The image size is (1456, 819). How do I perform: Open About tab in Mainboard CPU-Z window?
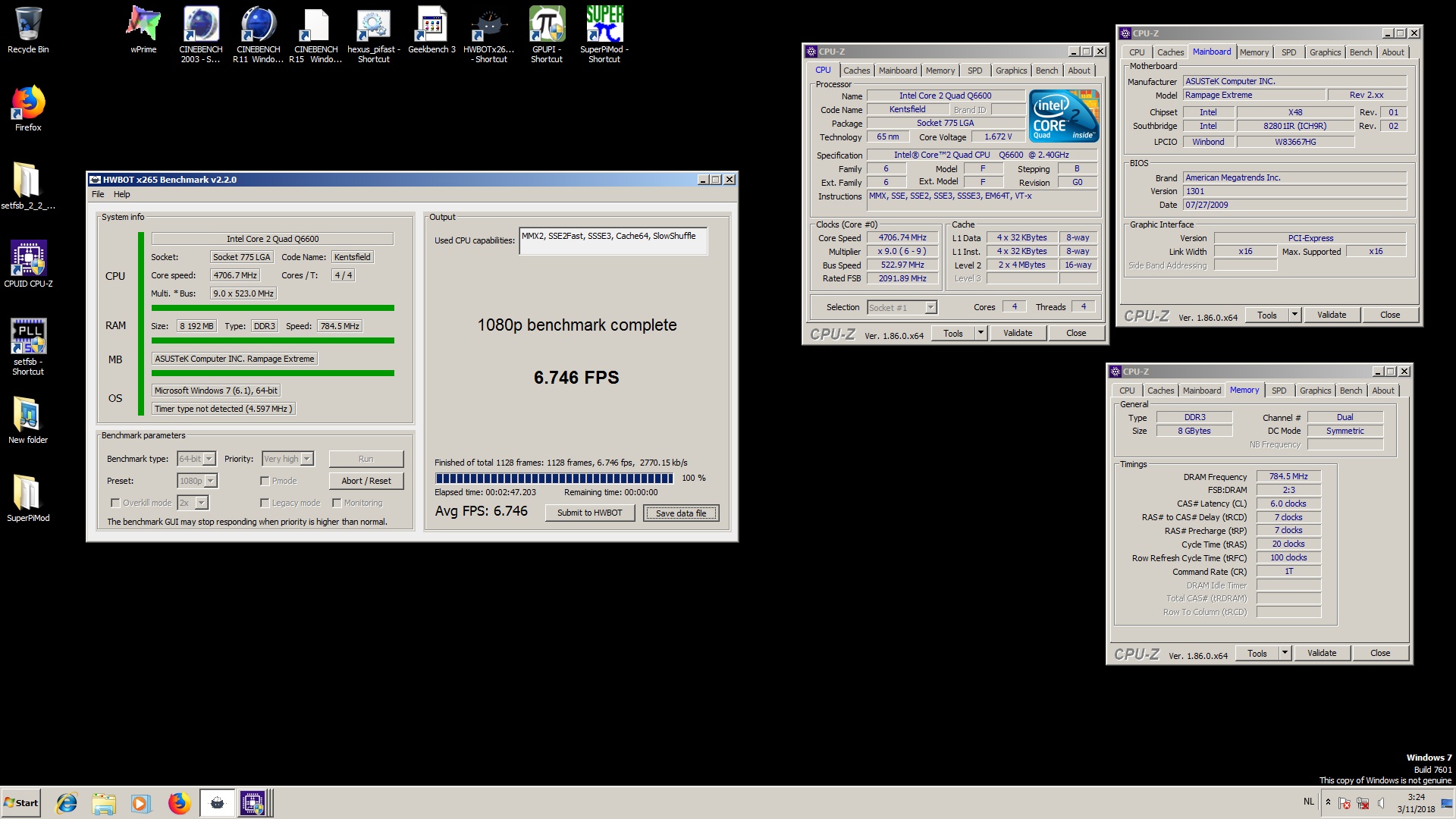click(x=1393, y=52)
